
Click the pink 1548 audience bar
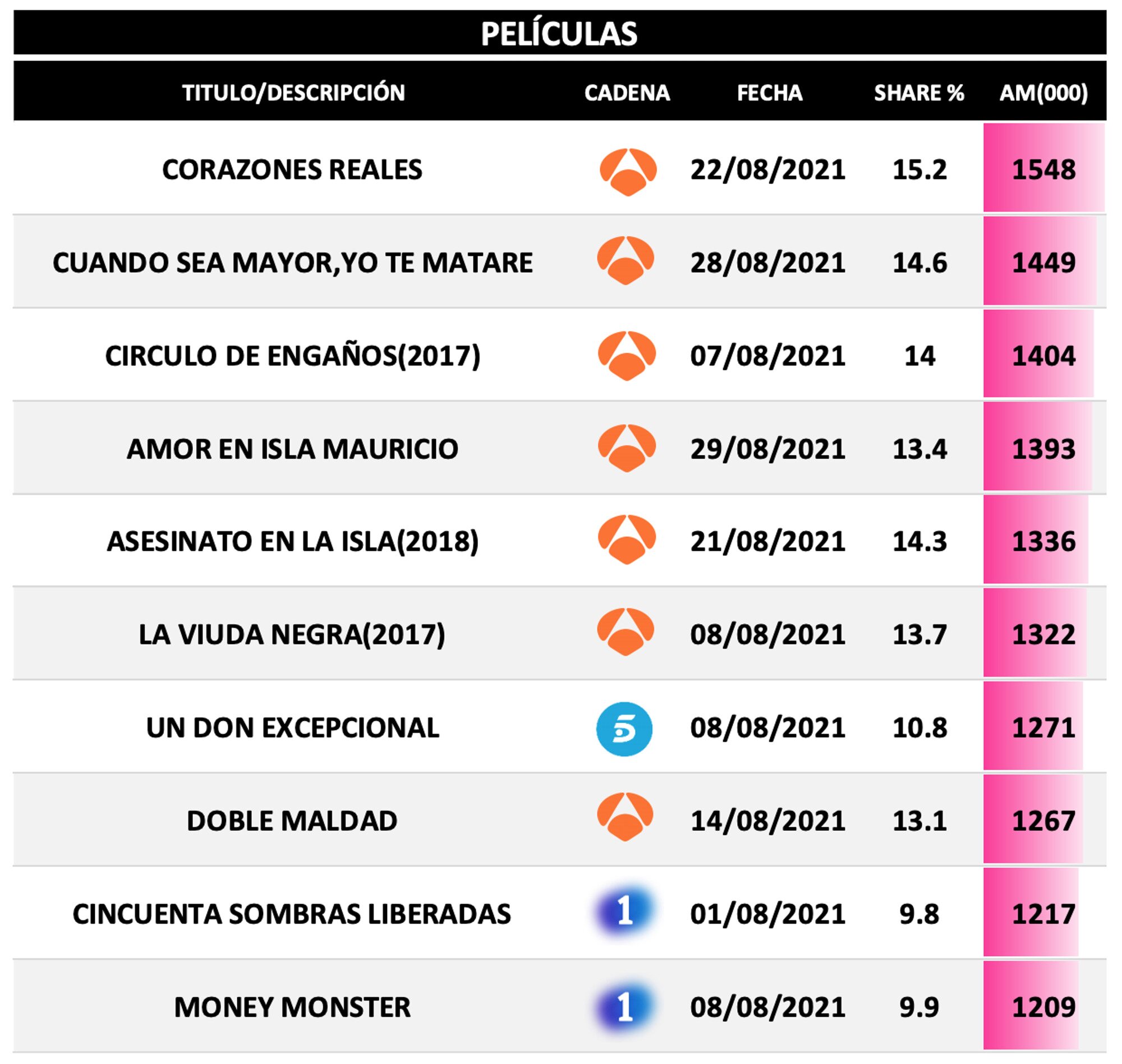(1043, 169)
